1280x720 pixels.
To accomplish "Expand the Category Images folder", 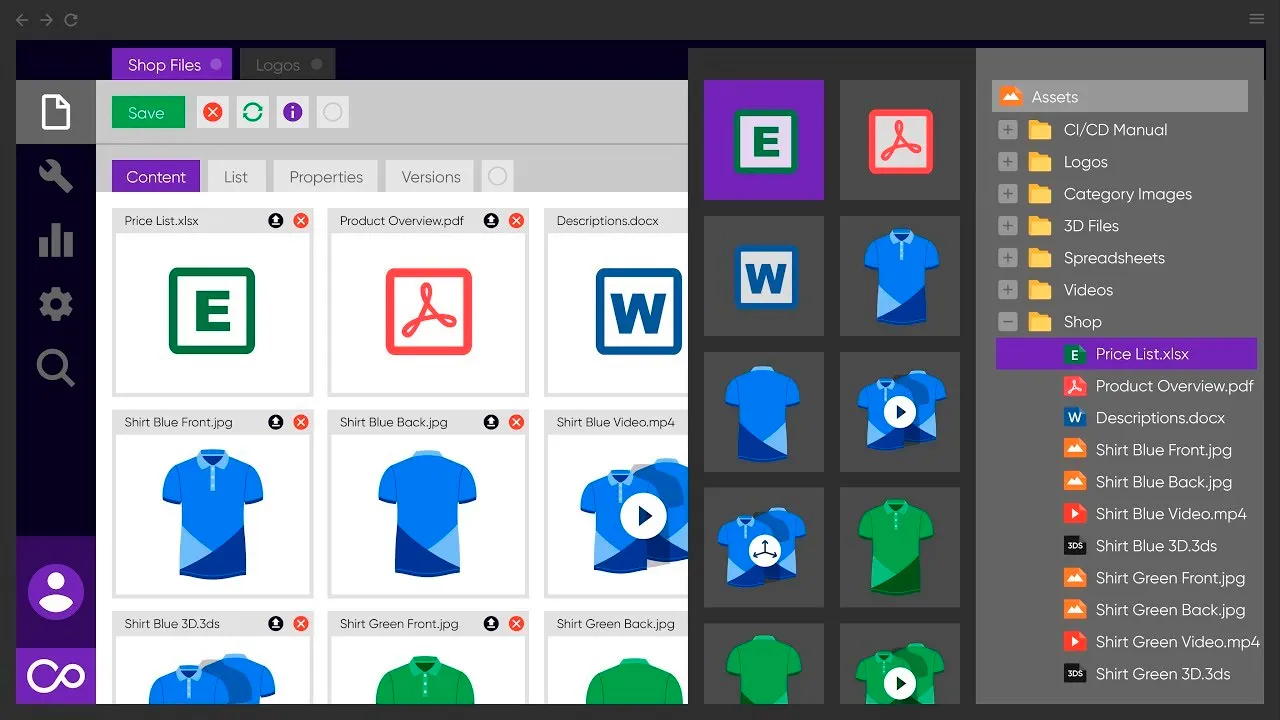I will coord(1008,194).
